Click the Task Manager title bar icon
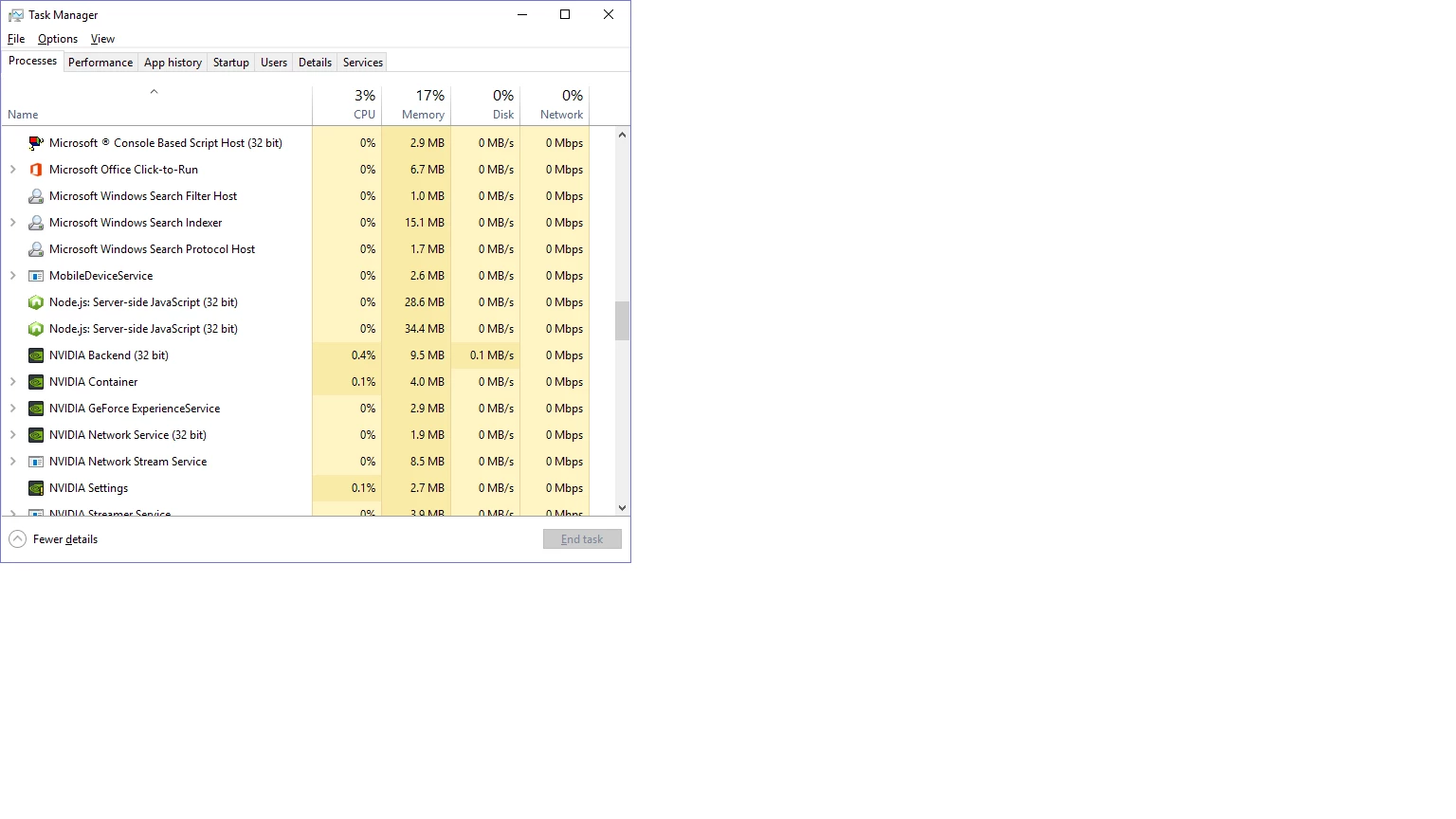This screenshot has height=819, width=1456. (x=16, y=15)
